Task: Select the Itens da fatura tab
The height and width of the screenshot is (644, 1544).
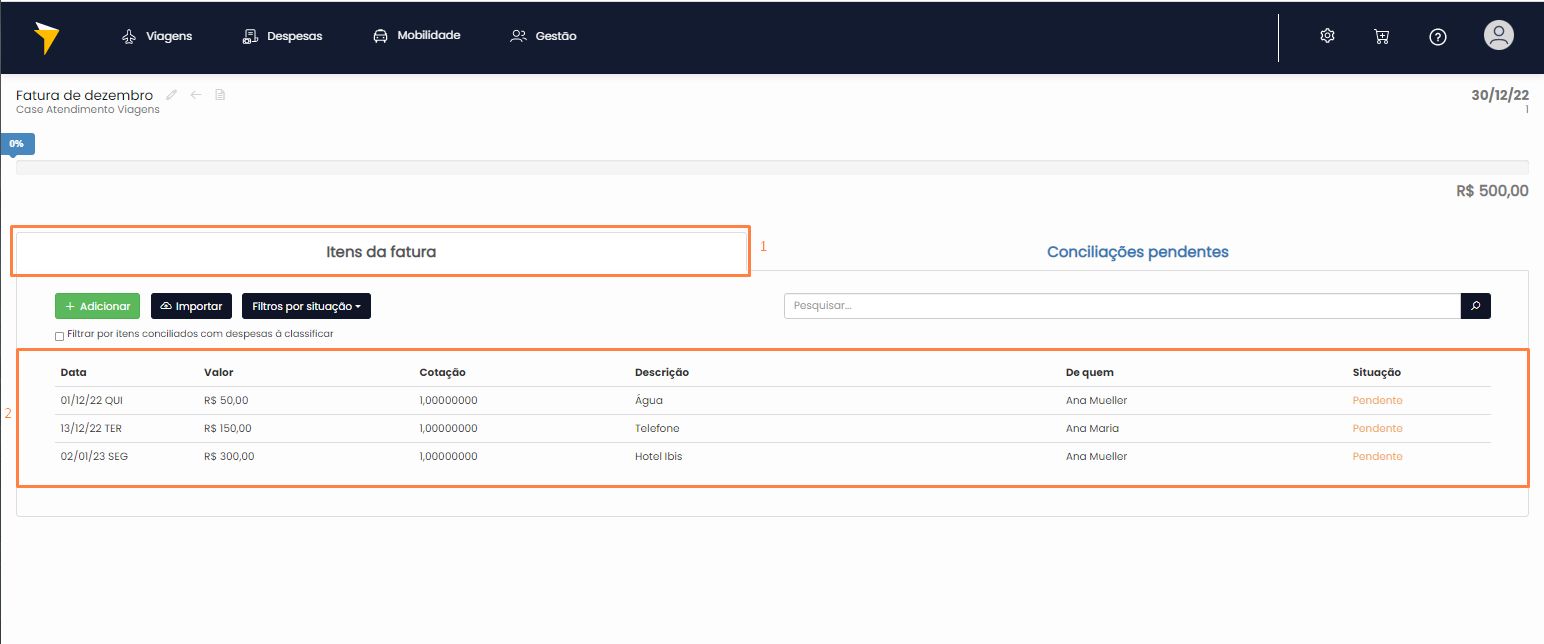Action: (381, 252)
